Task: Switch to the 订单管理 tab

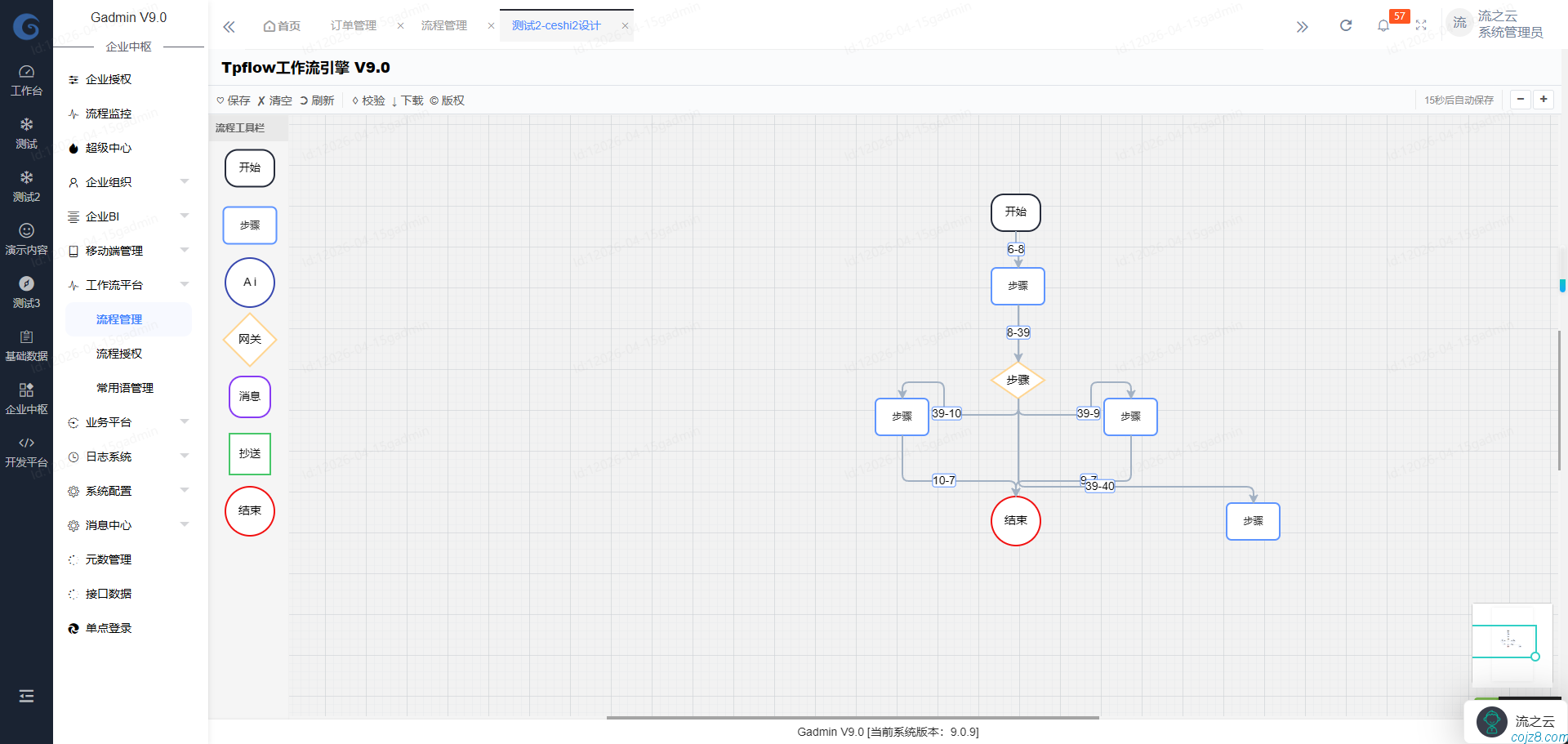Action: pyautogui.click(x=353, y=25)
